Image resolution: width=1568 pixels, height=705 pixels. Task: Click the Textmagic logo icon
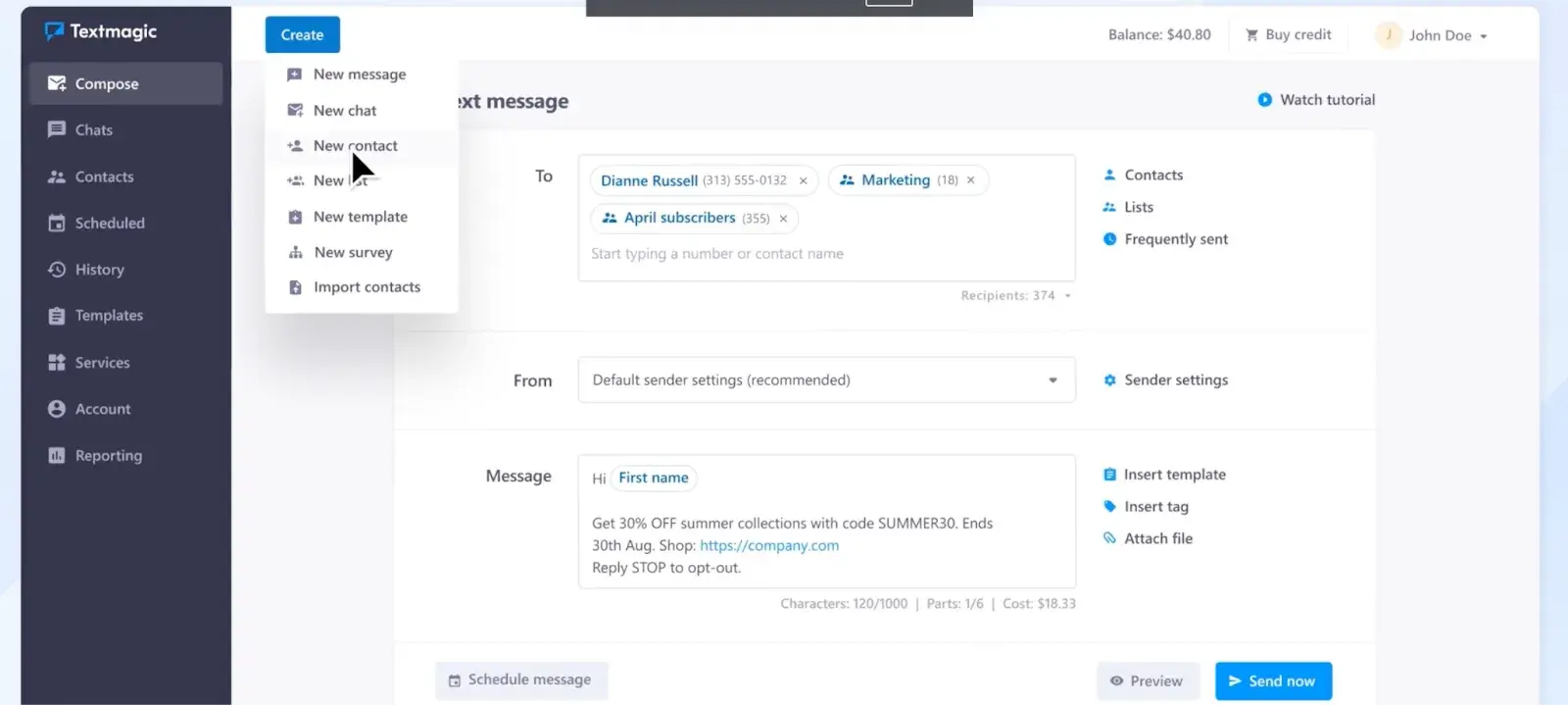54,31
